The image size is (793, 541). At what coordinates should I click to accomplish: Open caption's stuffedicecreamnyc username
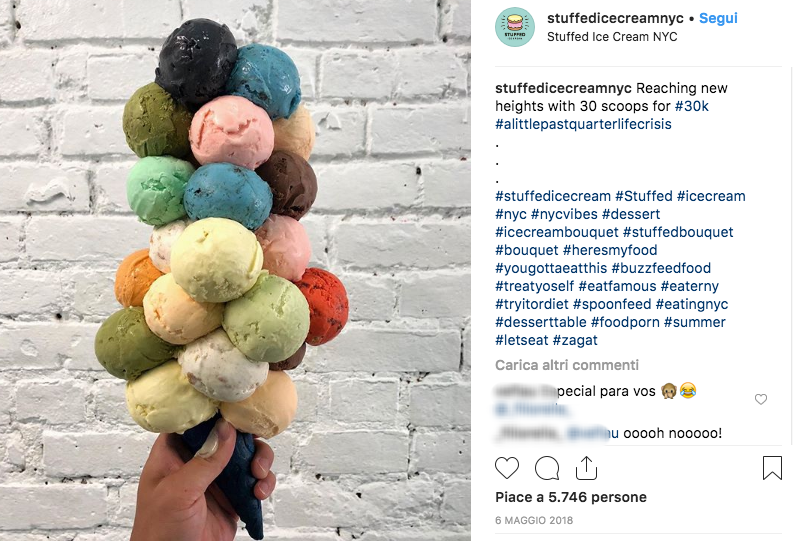coord(563,88)
